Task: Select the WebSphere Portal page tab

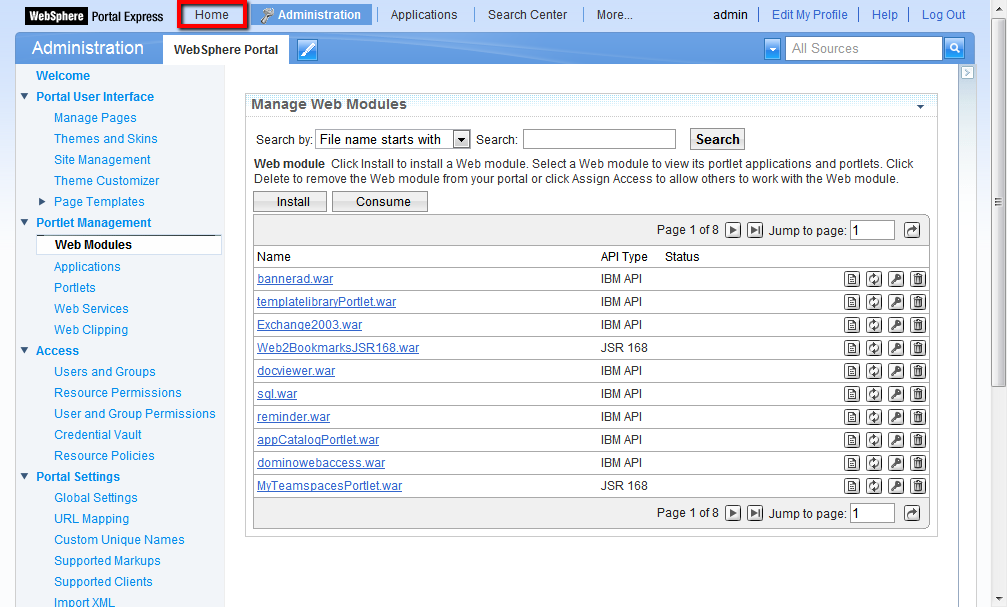Action: click(x=226, y=49)
